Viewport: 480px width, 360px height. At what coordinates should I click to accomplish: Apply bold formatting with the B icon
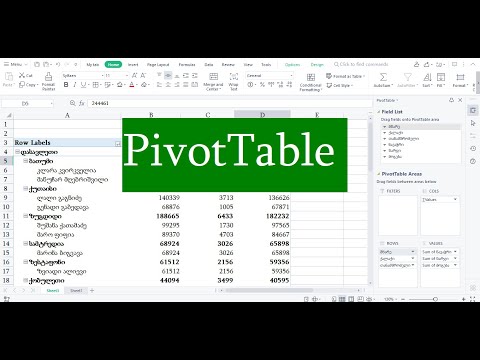pyautogui.click(x=66, y=85)
